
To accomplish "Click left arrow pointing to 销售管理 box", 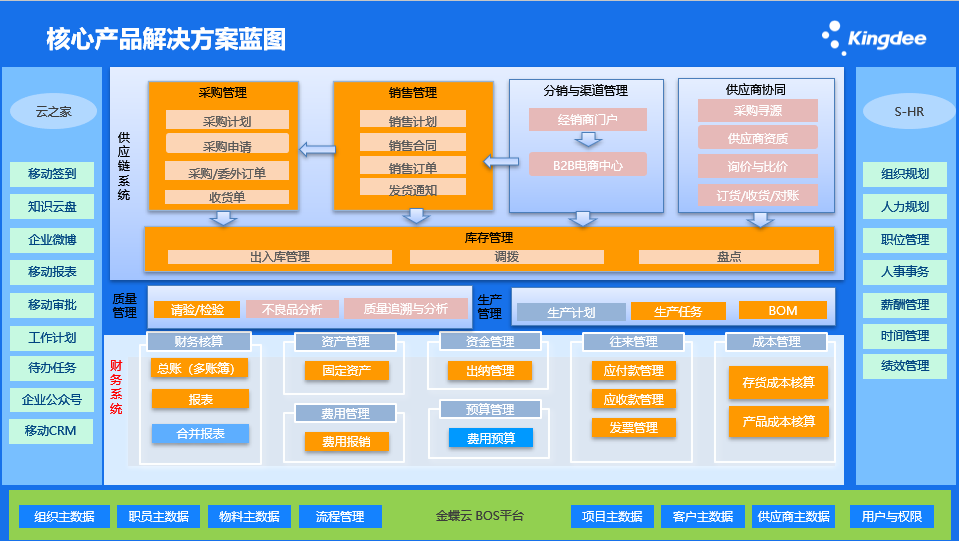I will pyautogui.click(x=496, y=160).
